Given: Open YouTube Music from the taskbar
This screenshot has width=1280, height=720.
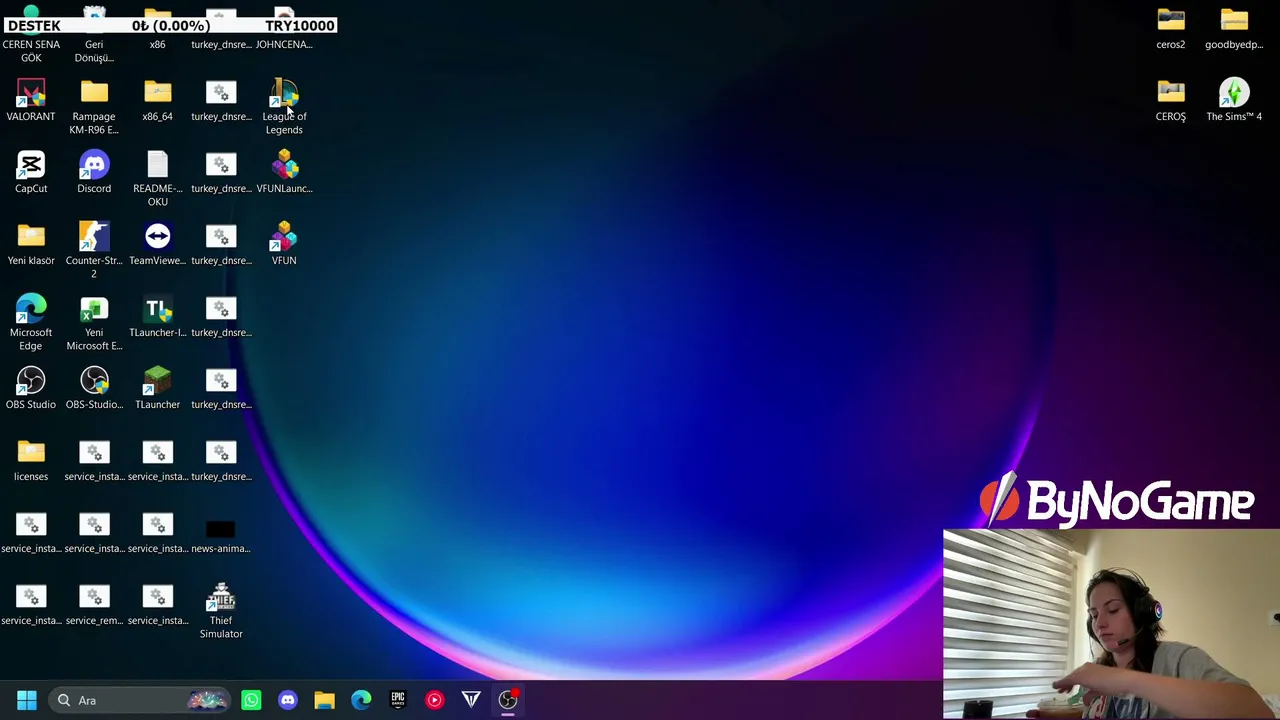Looking at the screenshot, I should tap(434, 700).
